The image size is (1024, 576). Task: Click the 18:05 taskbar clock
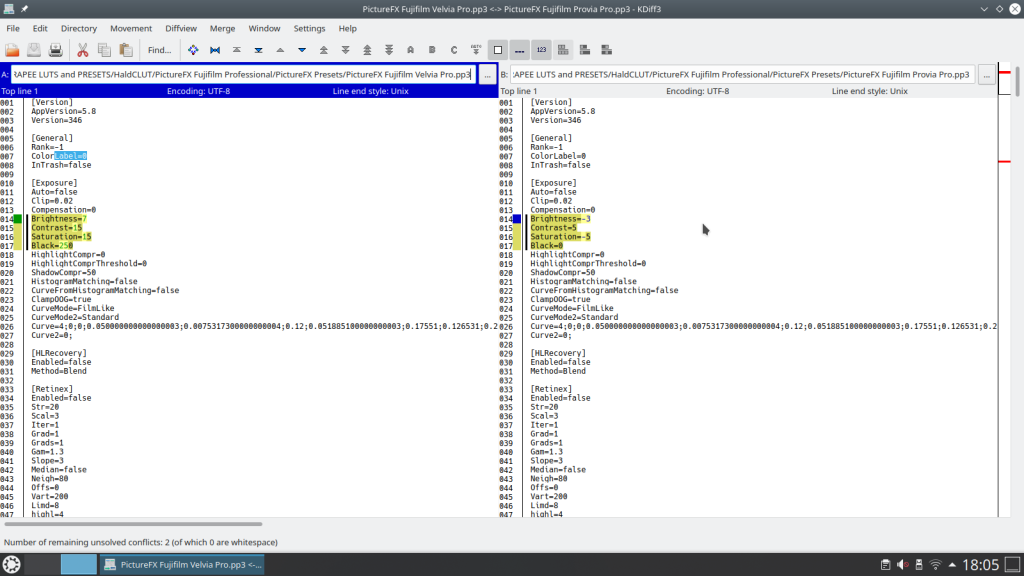[981, 564]
